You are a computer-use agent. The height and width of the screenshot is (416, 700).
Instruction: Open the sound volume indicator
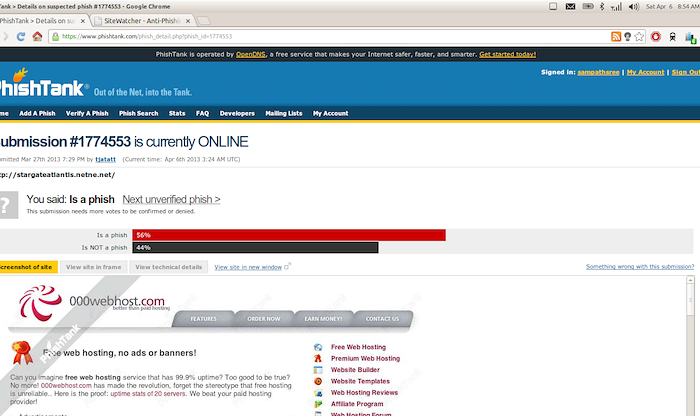(633, 6)
